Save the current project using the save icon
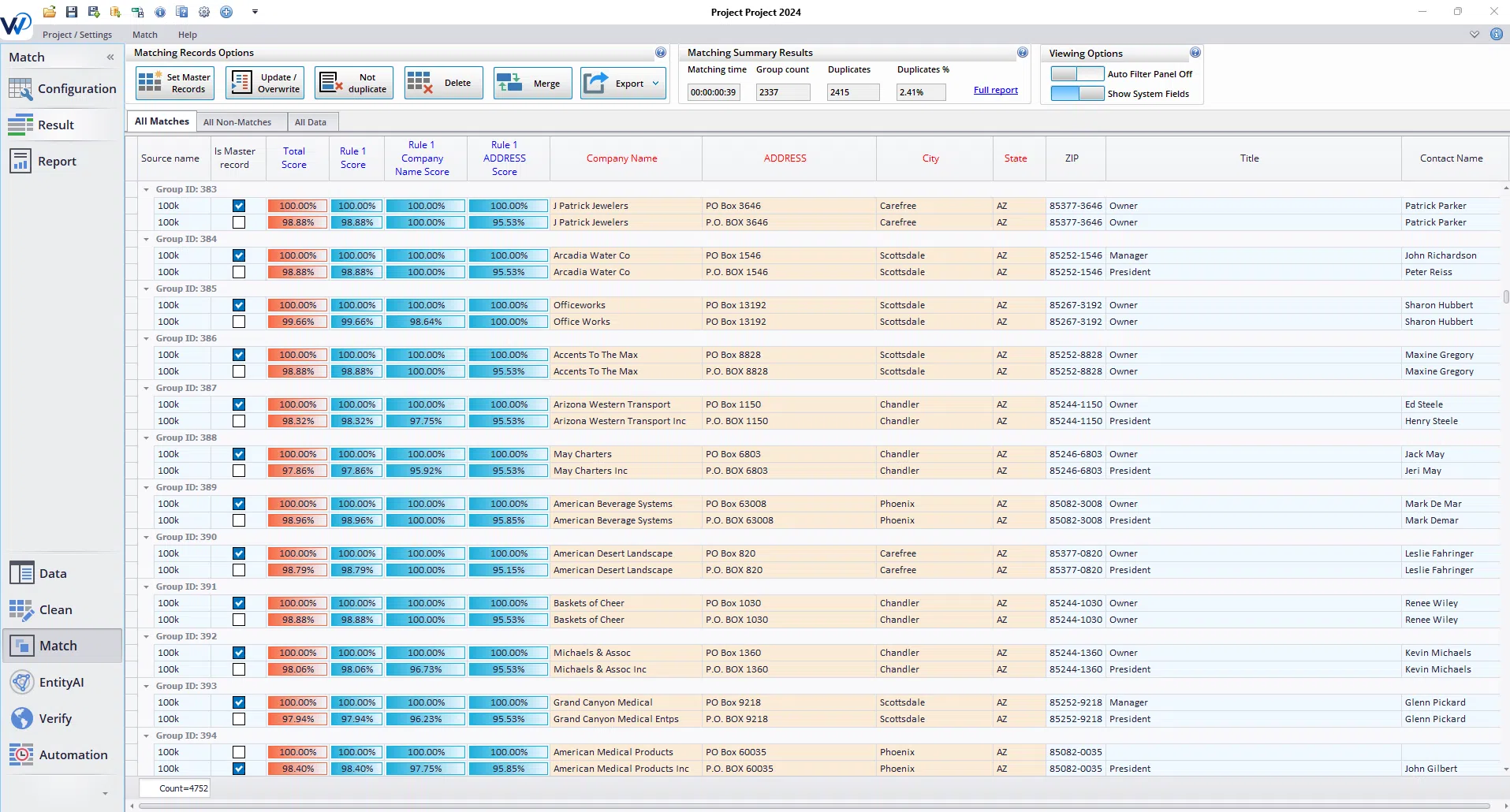The width and height of the screenshot is (1510, 812). pyautogui.click(x=72, y=12)
